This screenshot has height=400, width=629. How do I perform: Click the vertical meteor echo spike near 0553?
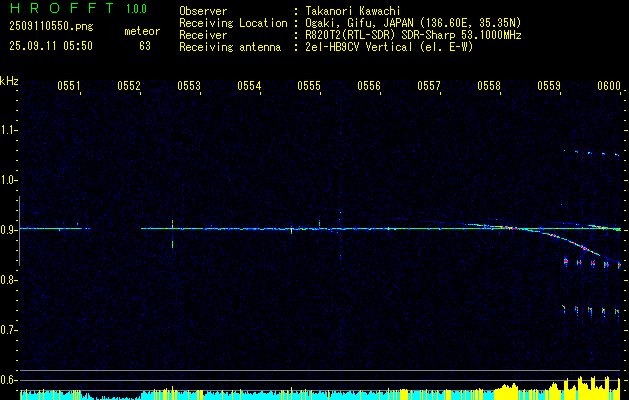pyautogui.click(x=172, y=234)
